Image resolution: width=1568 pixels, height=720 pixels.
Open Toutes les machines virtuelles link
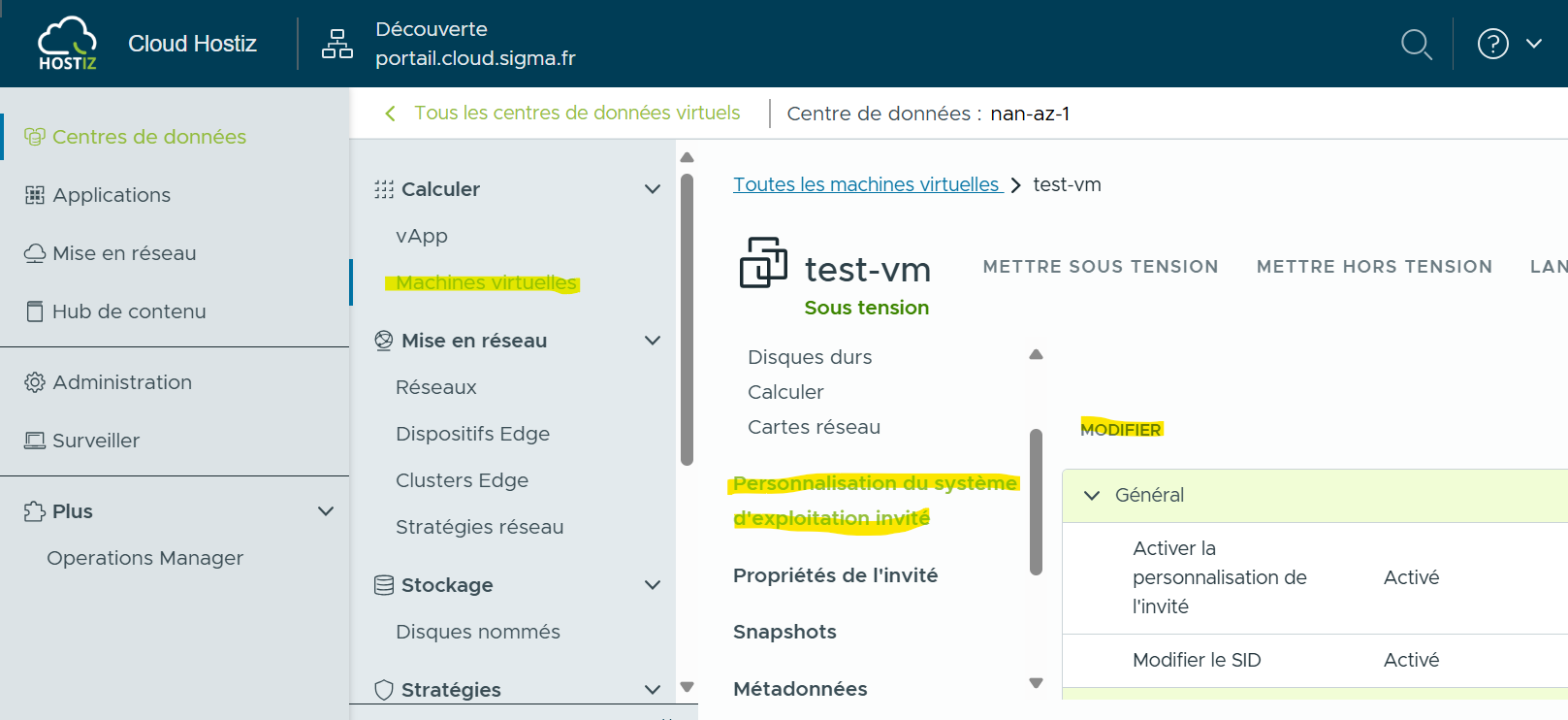click(866, 184)
